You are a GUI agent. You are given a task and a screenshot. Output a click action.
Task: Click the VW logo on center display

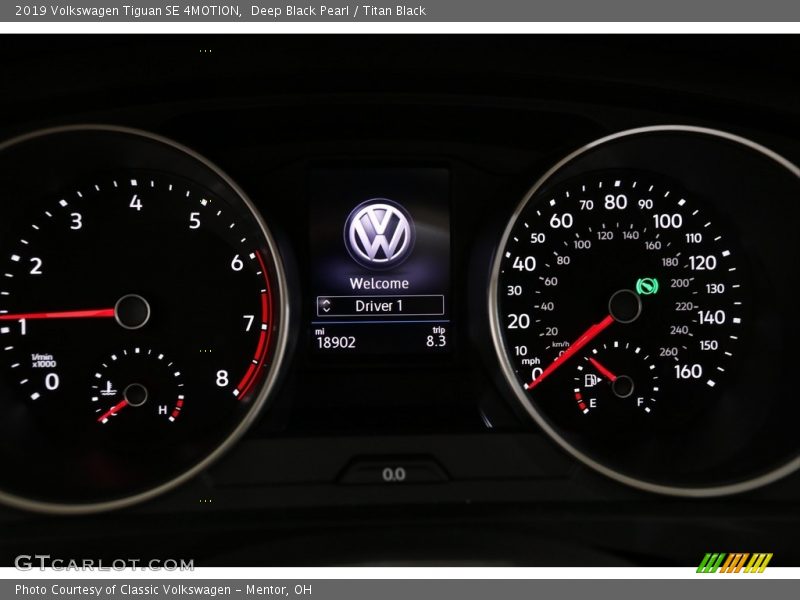(x=379, y=234)
